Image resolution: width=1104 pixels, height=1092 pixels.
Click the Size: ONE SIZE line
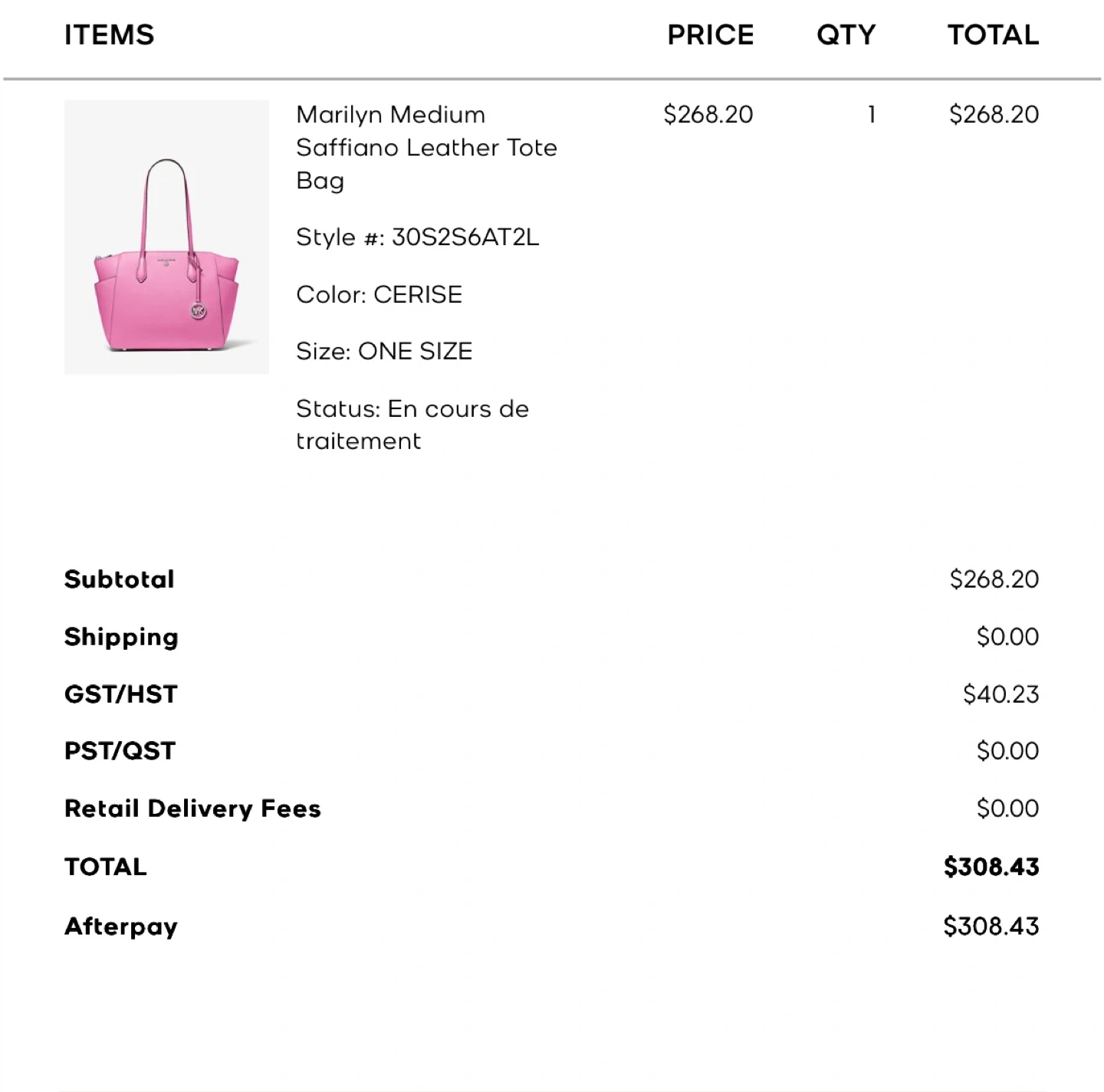pos(384,352)
